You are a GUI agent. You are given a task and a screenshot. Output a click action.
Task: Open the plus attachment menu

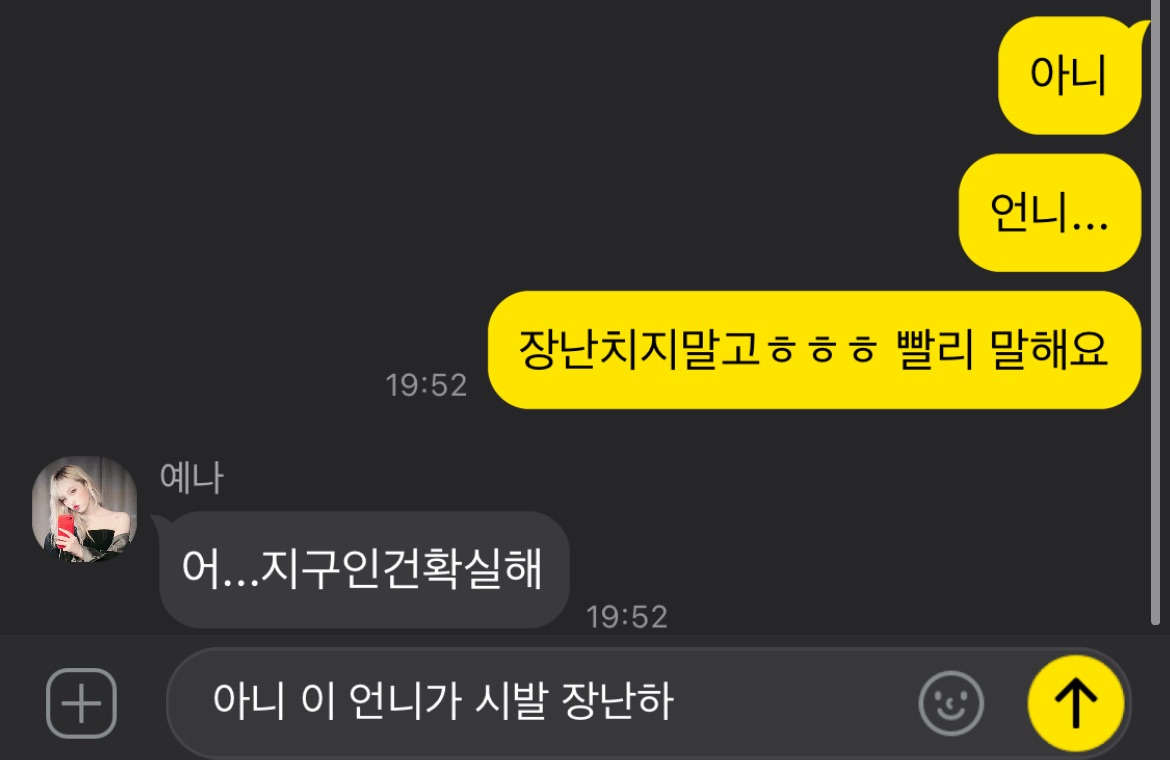(81, 703)
